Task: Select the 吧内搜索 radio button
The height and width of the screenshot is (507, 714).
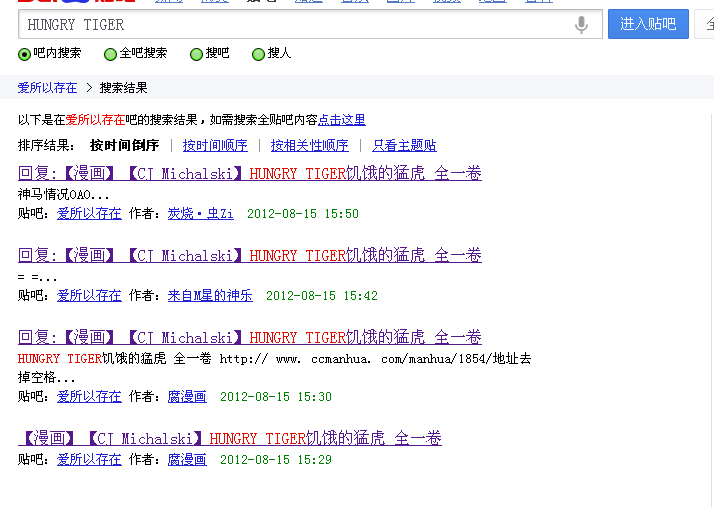Action: pos(24,54)
